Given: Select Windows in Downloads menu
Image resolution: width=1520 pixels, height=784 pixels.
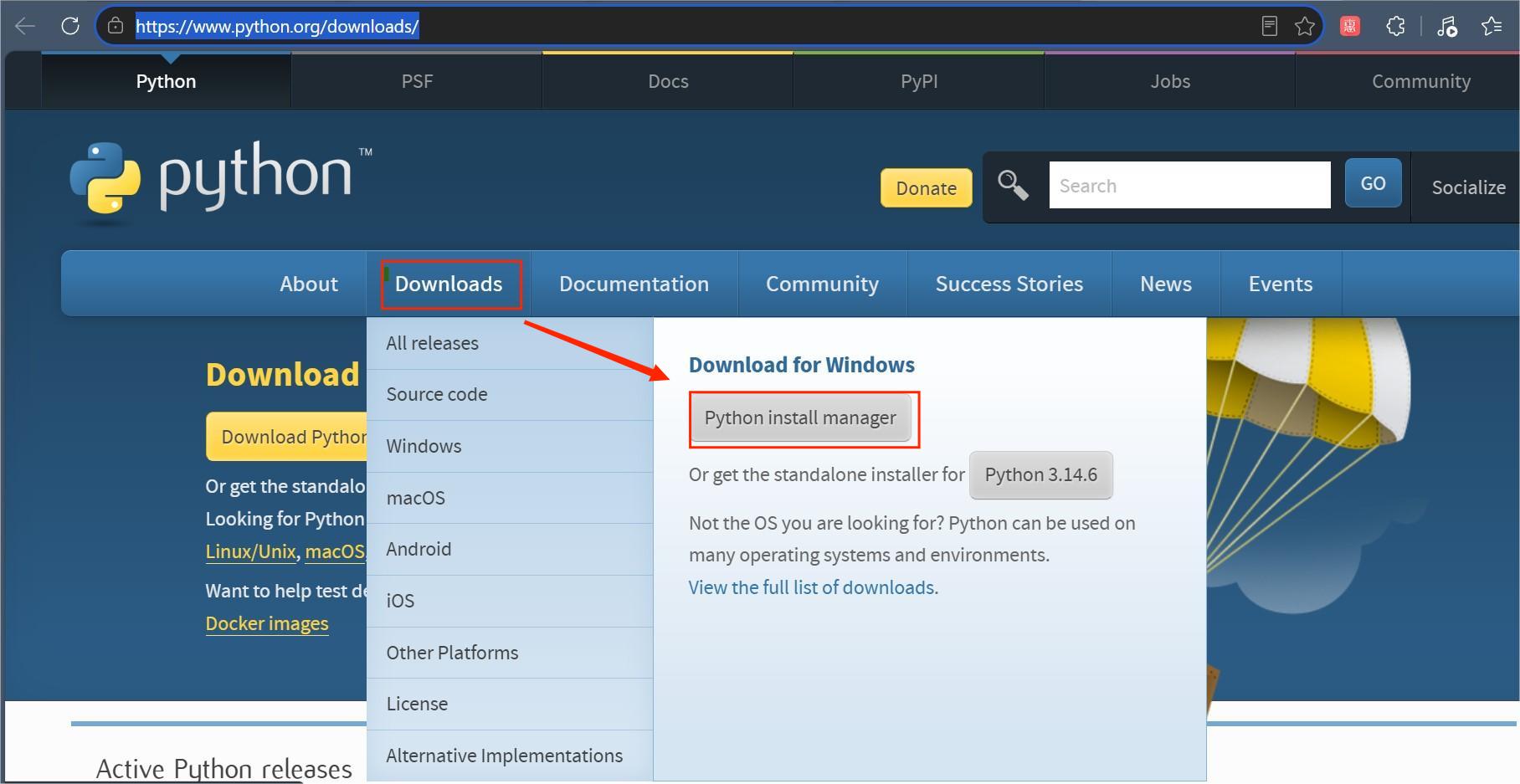Looking at the screenshot, I should coord(510,446).
